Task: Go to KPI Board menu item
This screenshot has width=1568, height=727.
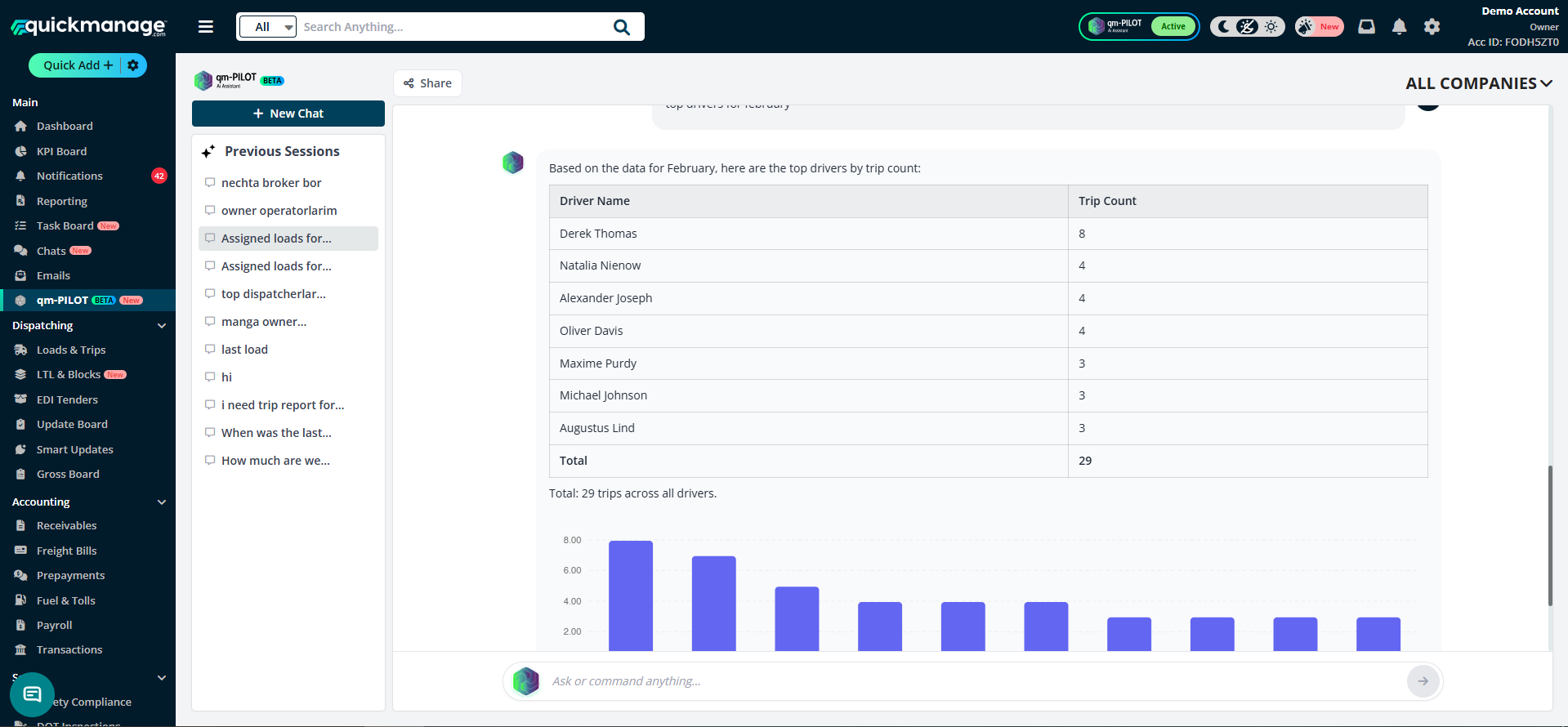Action: [61, 151]
